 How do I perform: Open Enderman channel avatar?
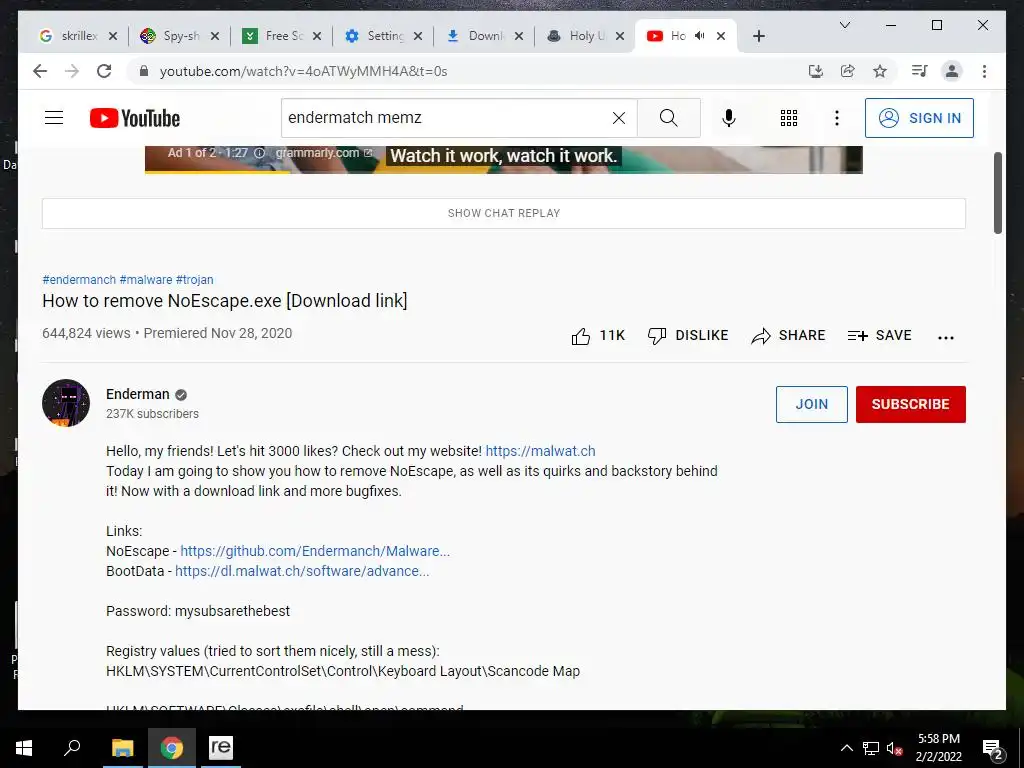(x=66, y=403)
